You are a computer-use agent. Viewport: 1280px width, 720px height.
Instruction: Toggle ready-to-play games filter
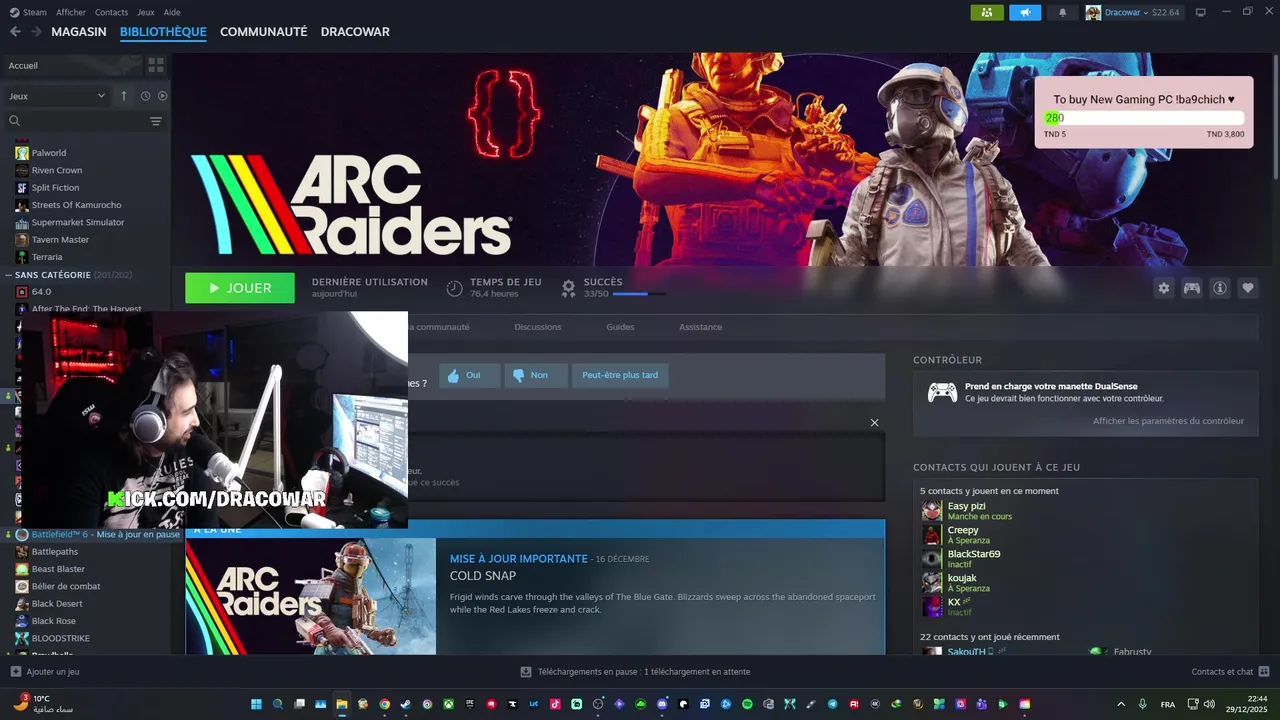[x=162, y=96]
